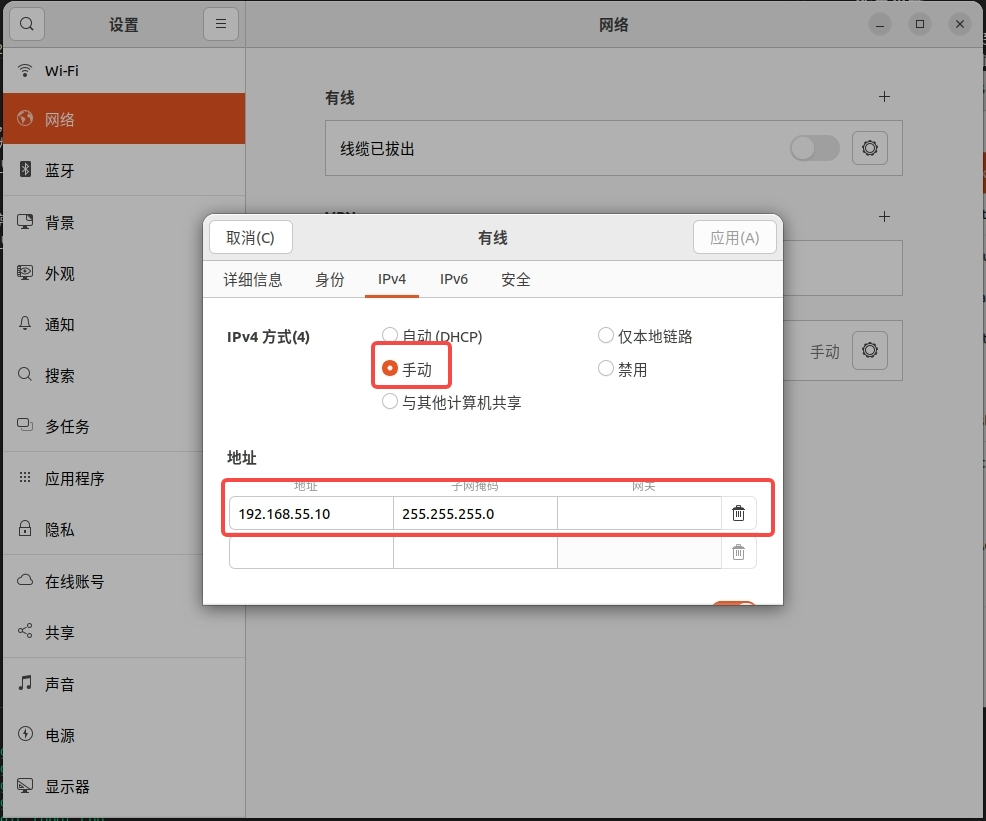Click the 255.255.255.0 netmask field
This screenshot has height=821, width=986.
point(475,514)
